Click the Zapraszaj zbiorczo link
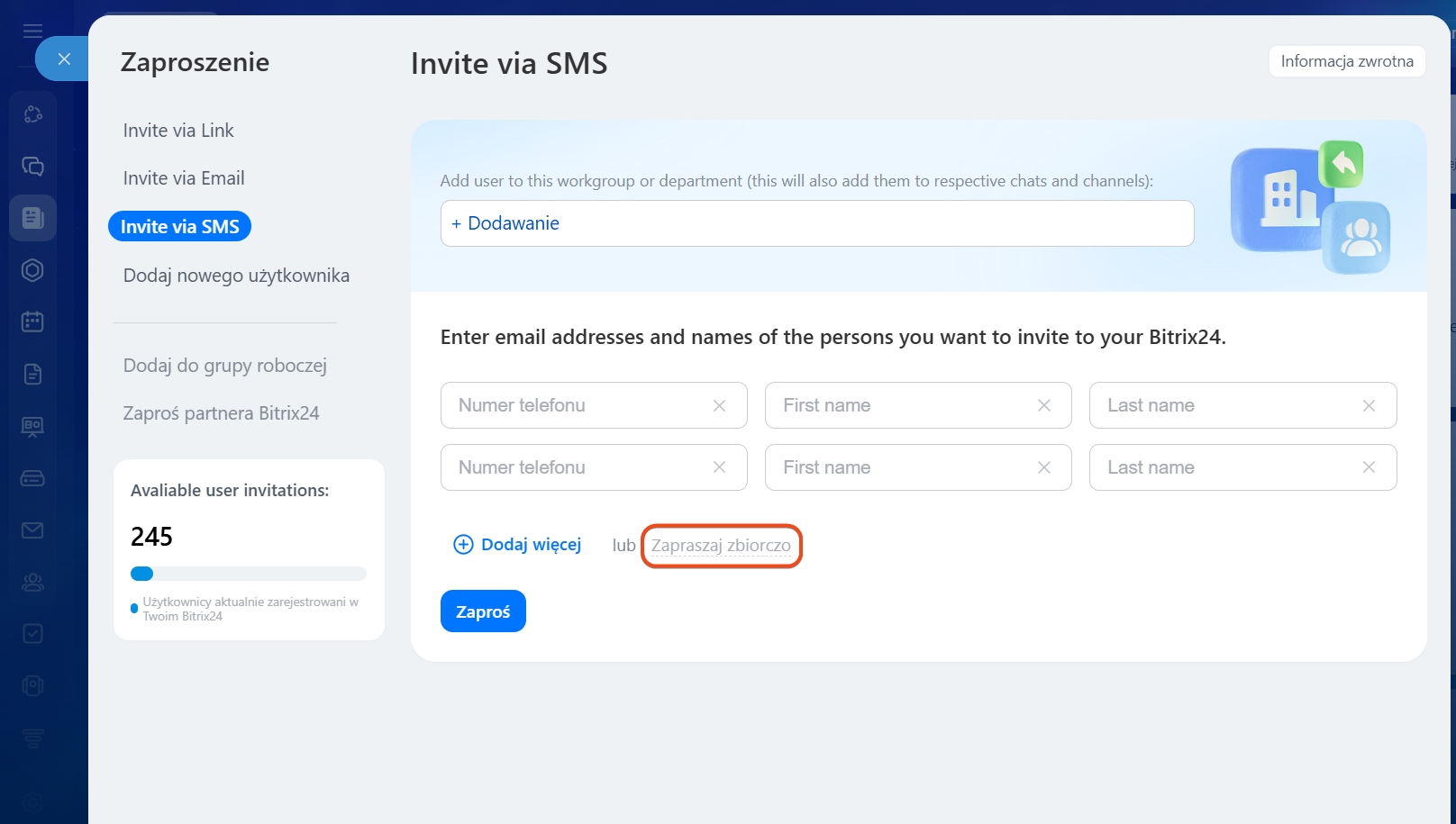Screen dimensions: 1456x824 coord(721,546)
